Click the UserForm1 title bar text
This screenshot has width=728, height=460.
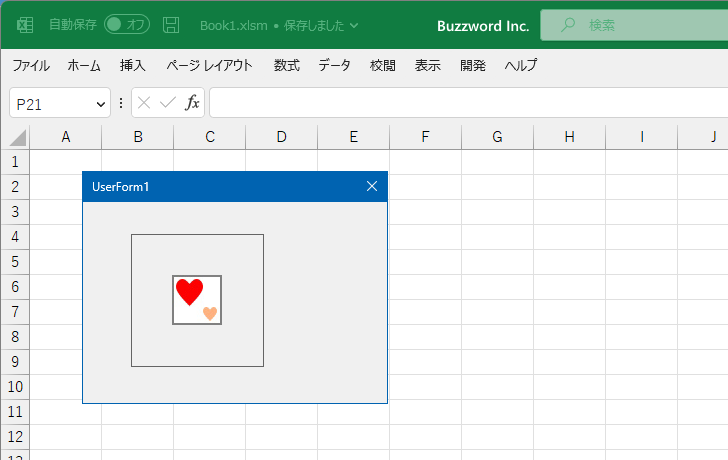[121, 187]
